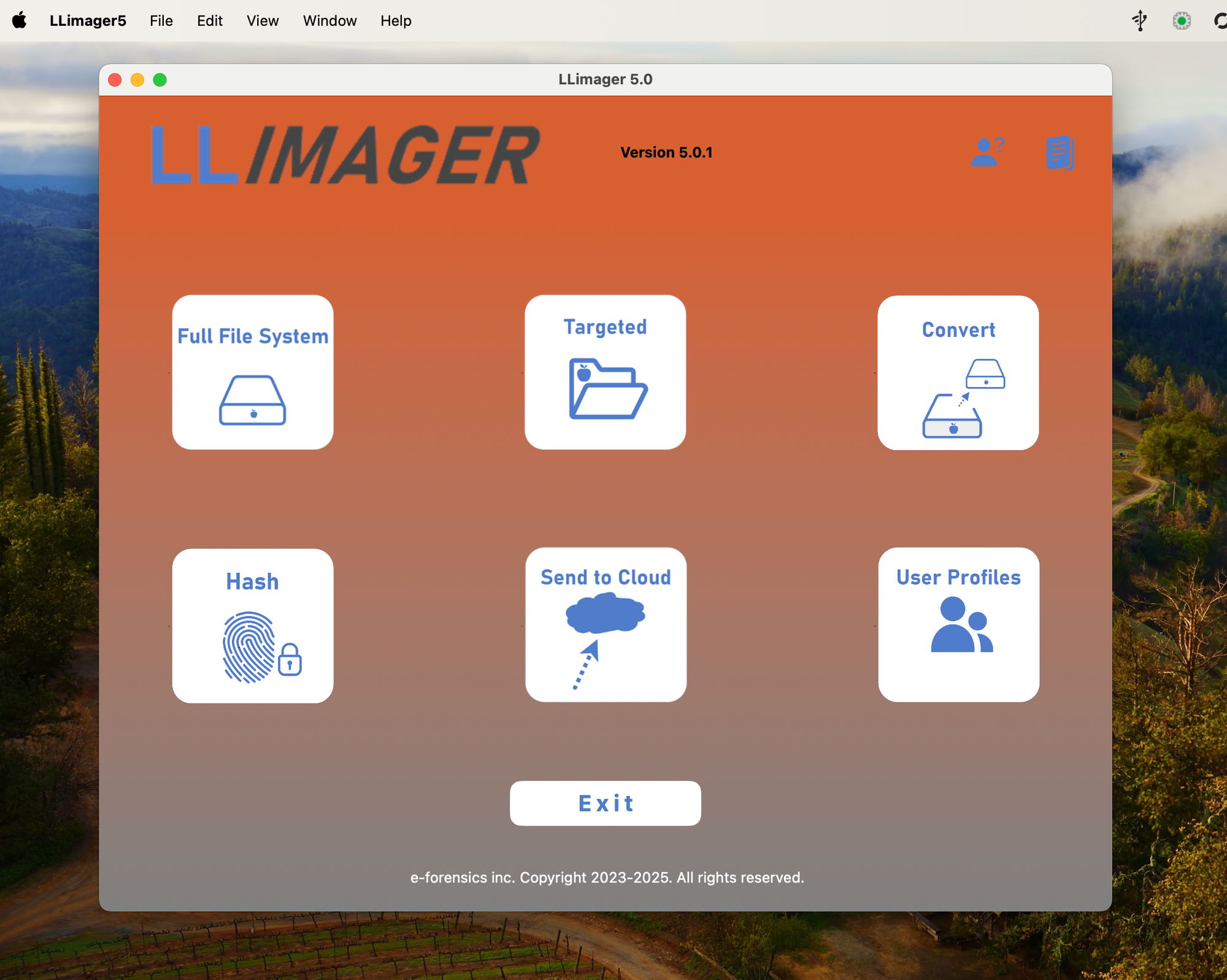This screenshot has width=1227, height=980.
Task: Click the green chip menu bar icon
Action: (1182, 21)
